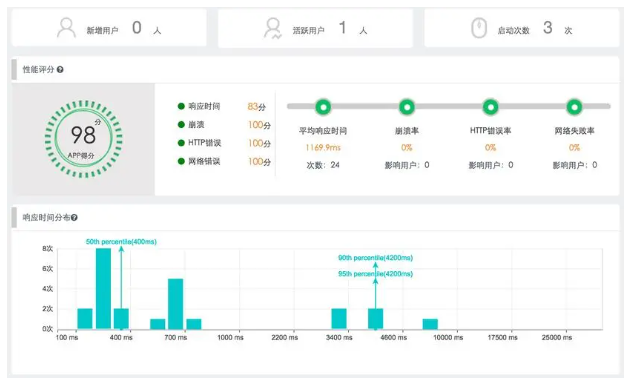Select the 网络失败率 green node on track
This screenshot has height=381, width=629.
(574, 107)
